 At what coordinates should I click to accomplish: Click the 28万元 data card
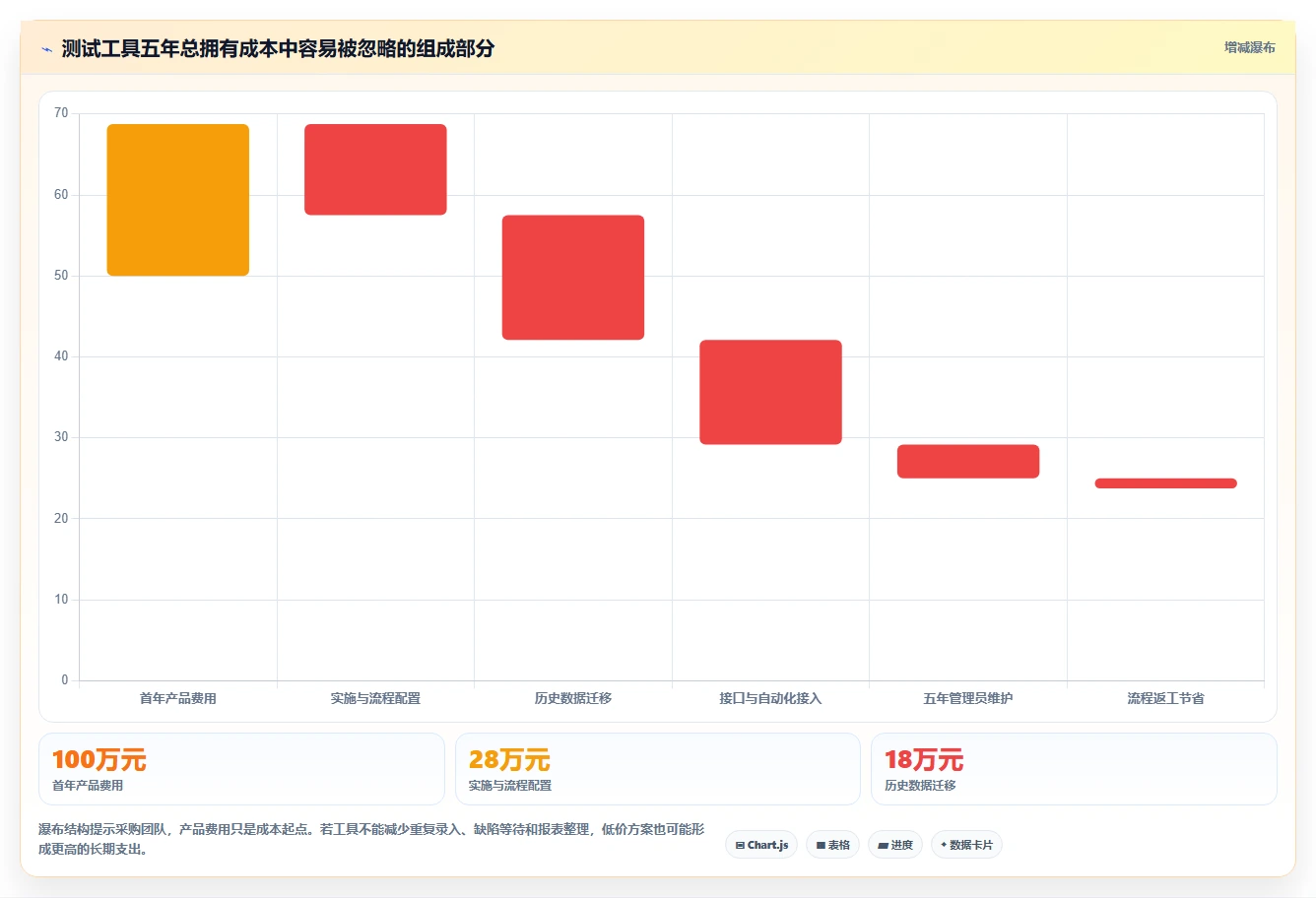658,769
